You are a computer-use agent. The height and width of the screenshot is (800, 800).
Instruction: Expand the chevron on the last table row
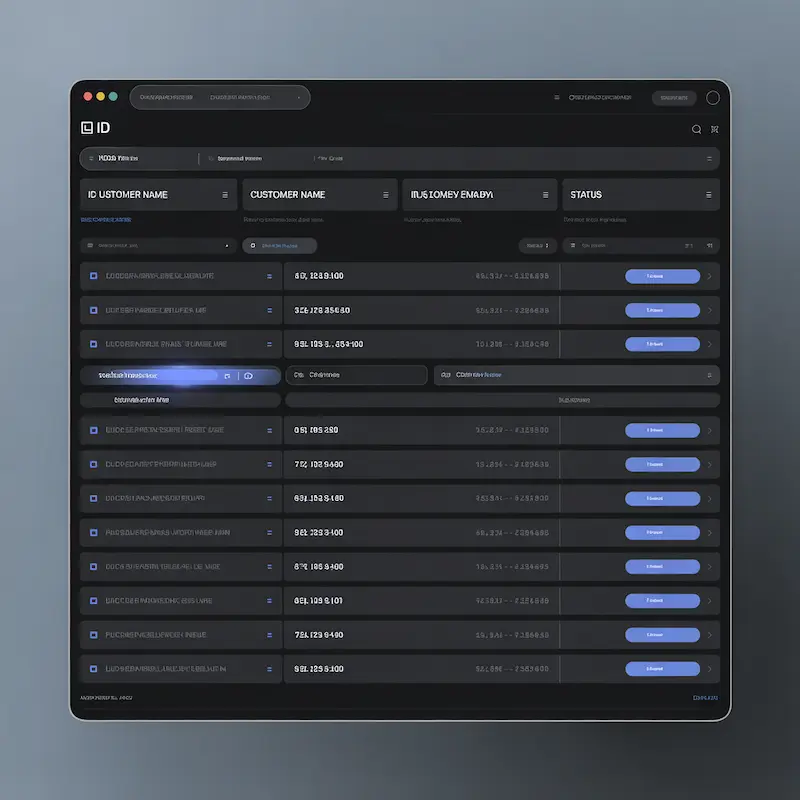(x=709, y=668)
